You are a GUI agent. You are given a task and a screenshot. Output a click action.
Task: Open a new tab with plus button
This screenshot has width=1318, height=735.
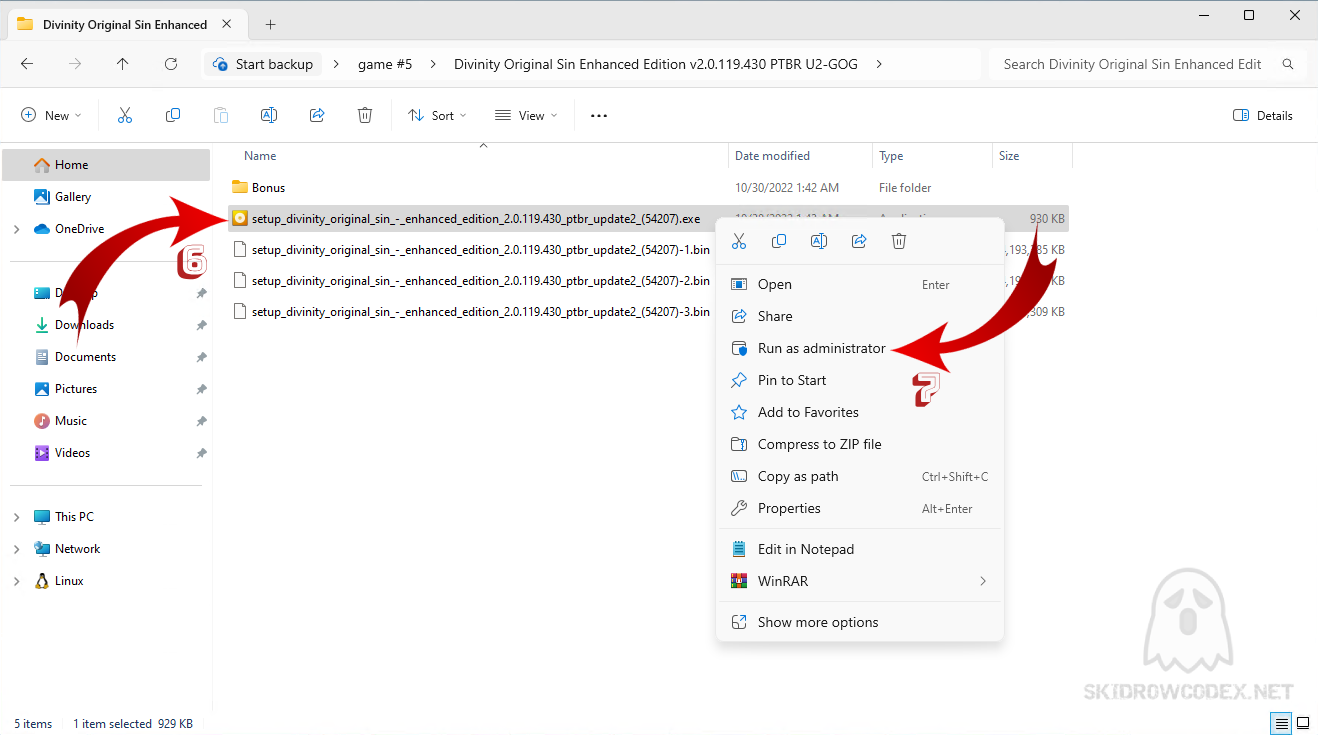(270, 24)
